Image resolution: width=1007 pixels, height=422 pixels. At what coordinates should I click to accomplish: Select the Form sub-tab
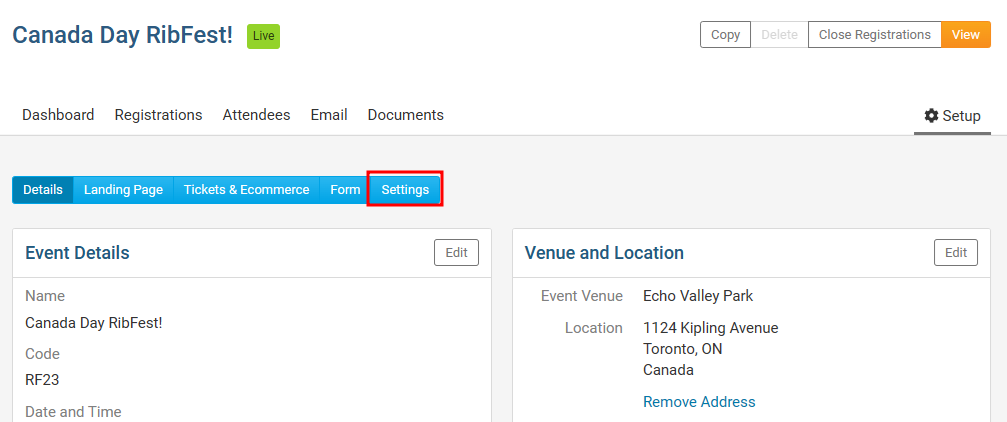(345, 190)
